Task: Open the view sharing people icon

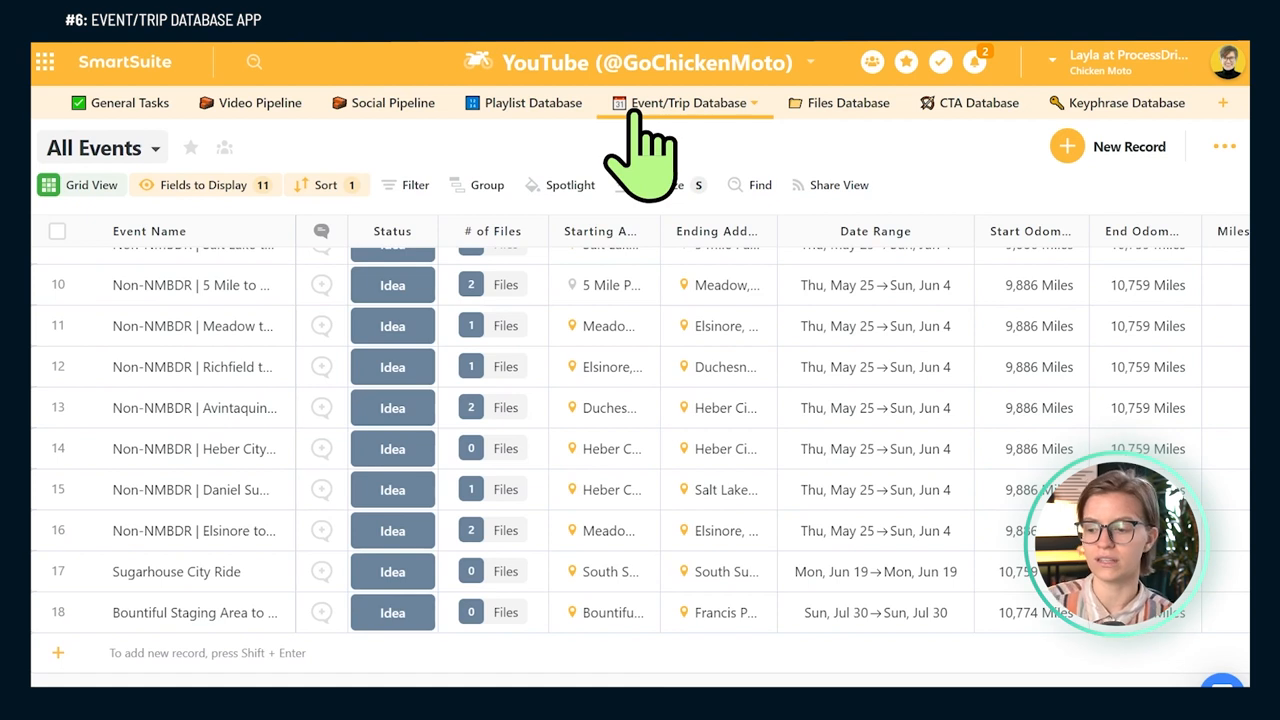Action: [x=225, y=148]
